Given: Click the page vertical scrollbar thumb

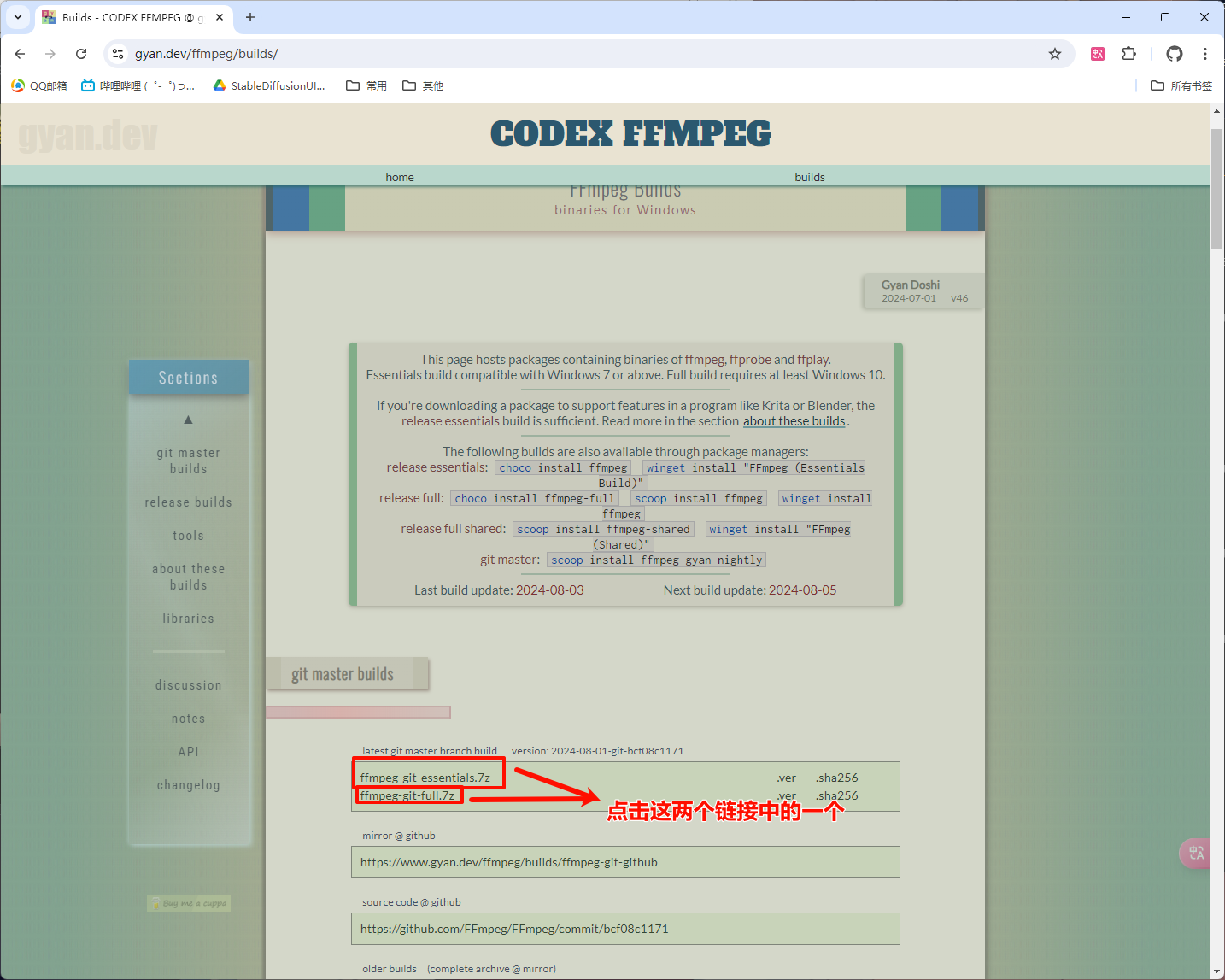Looking at the screenshot, I should (x=1216, y=190).
